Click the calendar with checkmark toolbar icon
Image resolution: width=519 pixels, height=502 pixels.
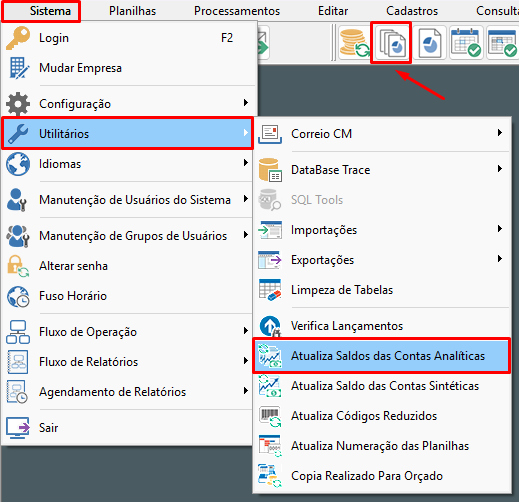466,43
